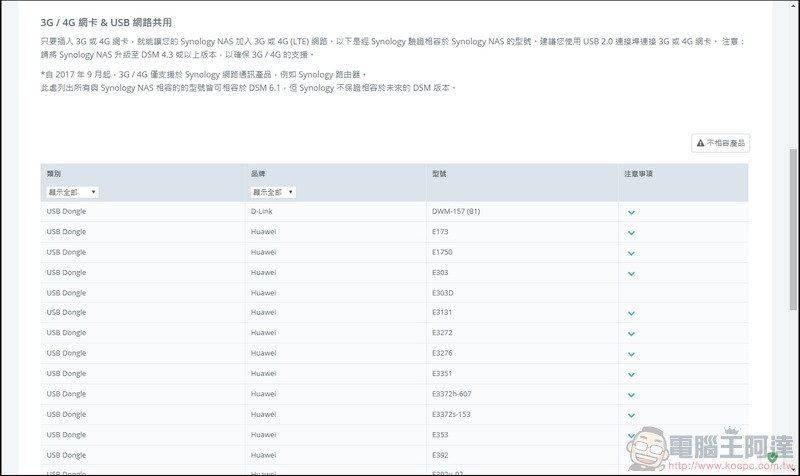Expand notes for Huawei E3372h-607
Screen dimensions: 800x476
click(x=631, y=395)
